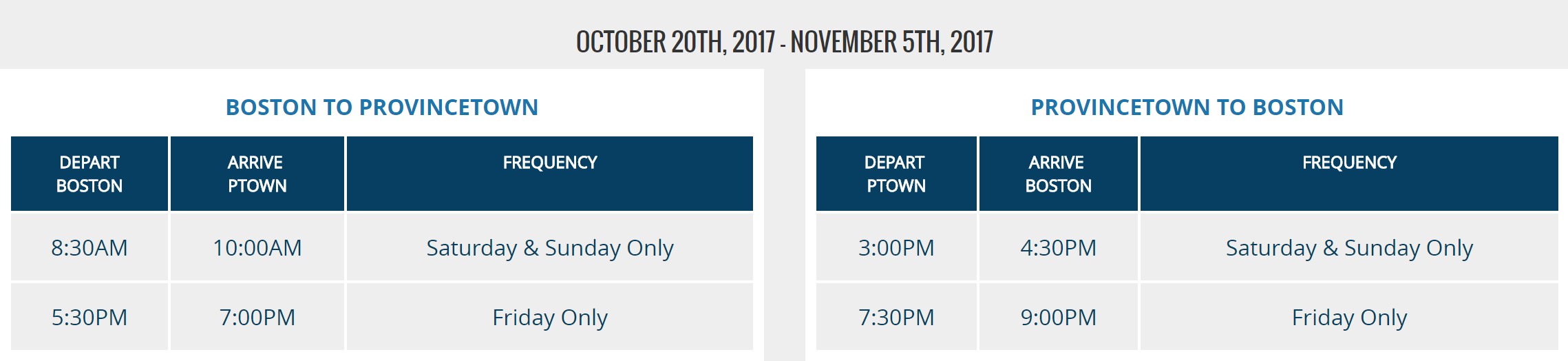Click Friday Only for the 5:30PM departure

549,318
